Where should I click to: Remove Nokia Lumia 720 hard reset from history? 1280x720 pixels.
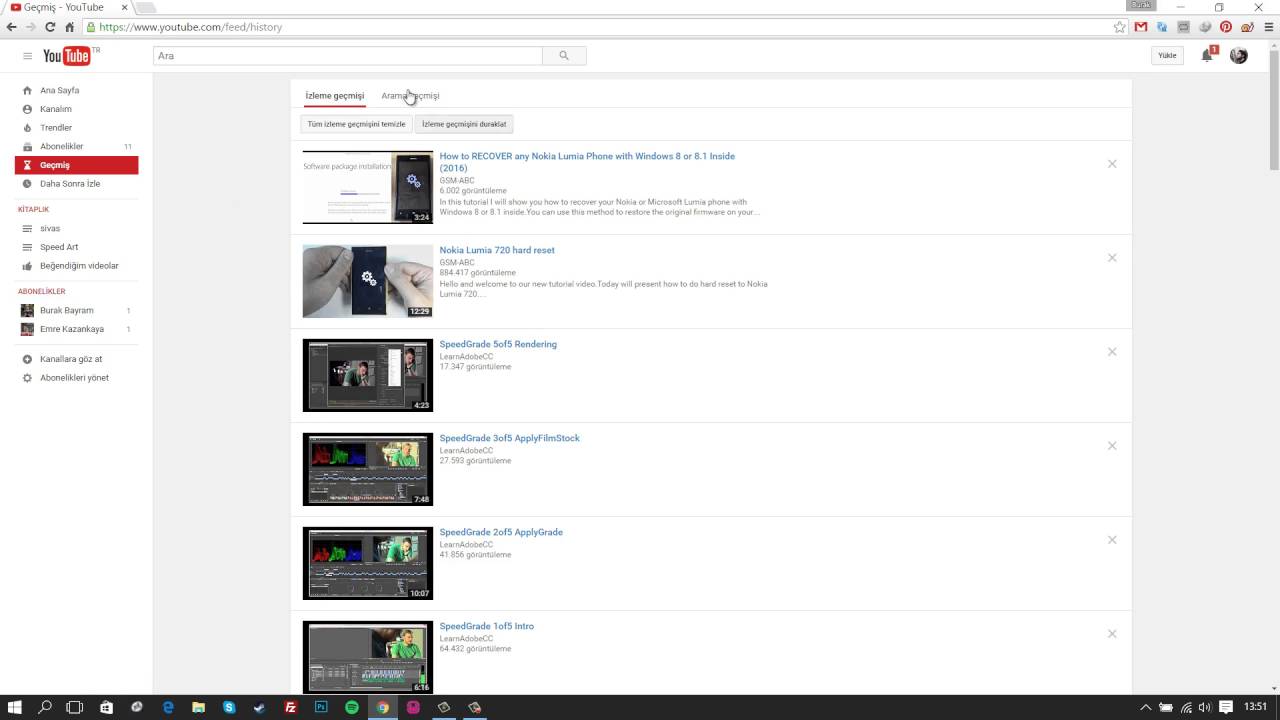click(x=1112, y=258)
